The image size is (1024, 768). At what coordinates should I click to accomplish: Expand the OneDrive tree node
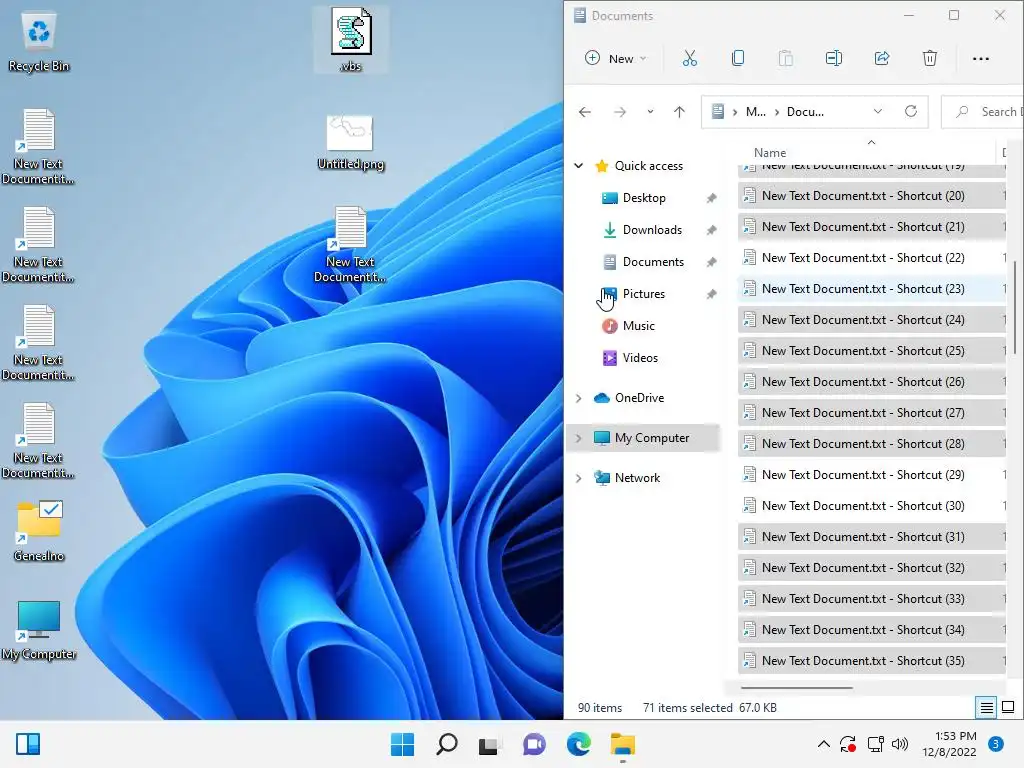point(579,398)
